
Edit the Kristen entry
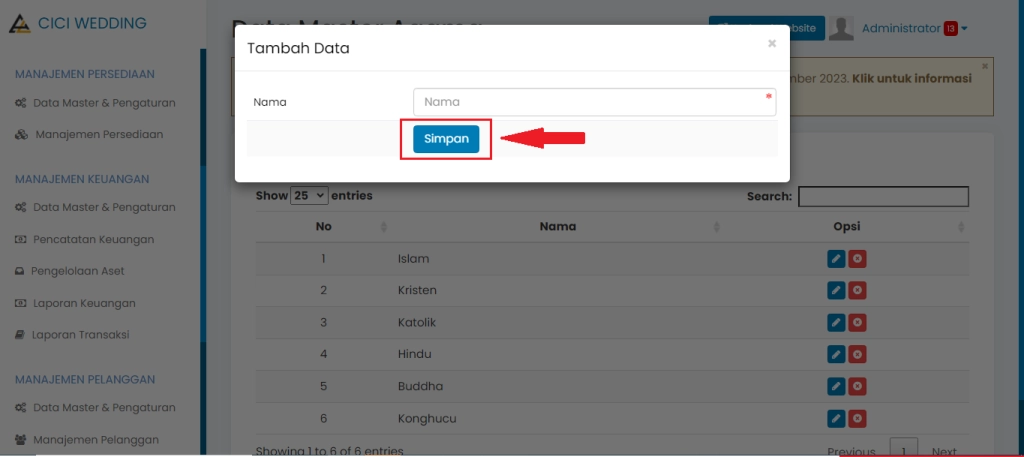click(x=836, y=291)
